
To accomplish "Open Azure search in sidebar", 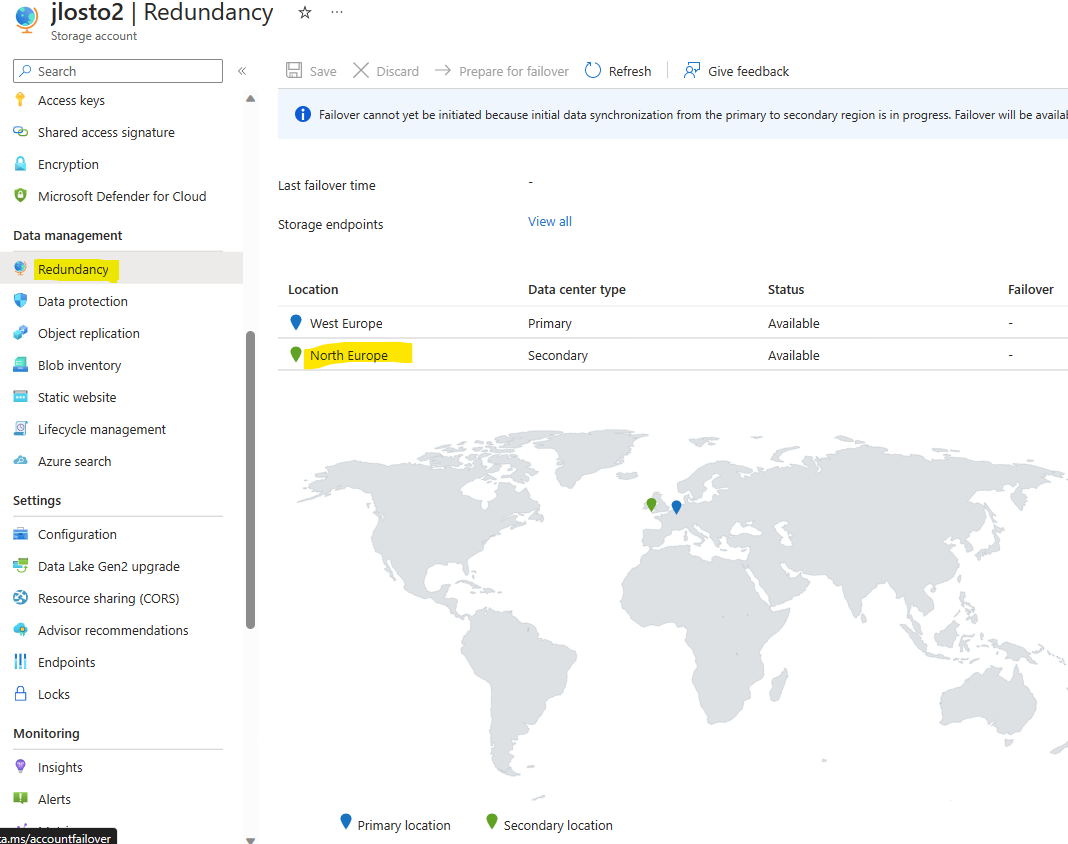I will (74, 461).
